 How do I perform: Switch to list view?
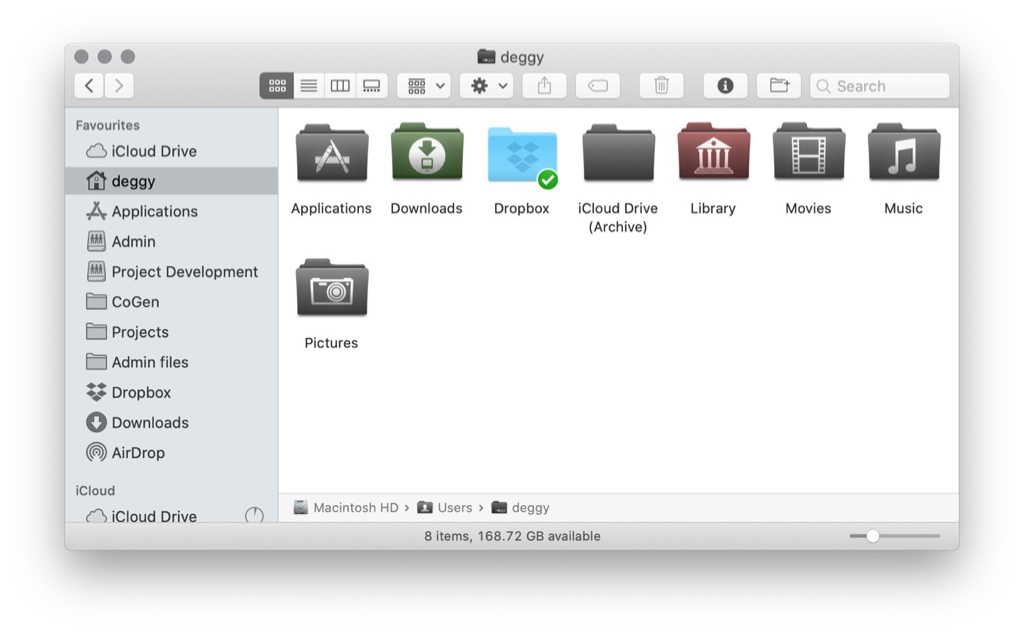(x=309, y=86)
